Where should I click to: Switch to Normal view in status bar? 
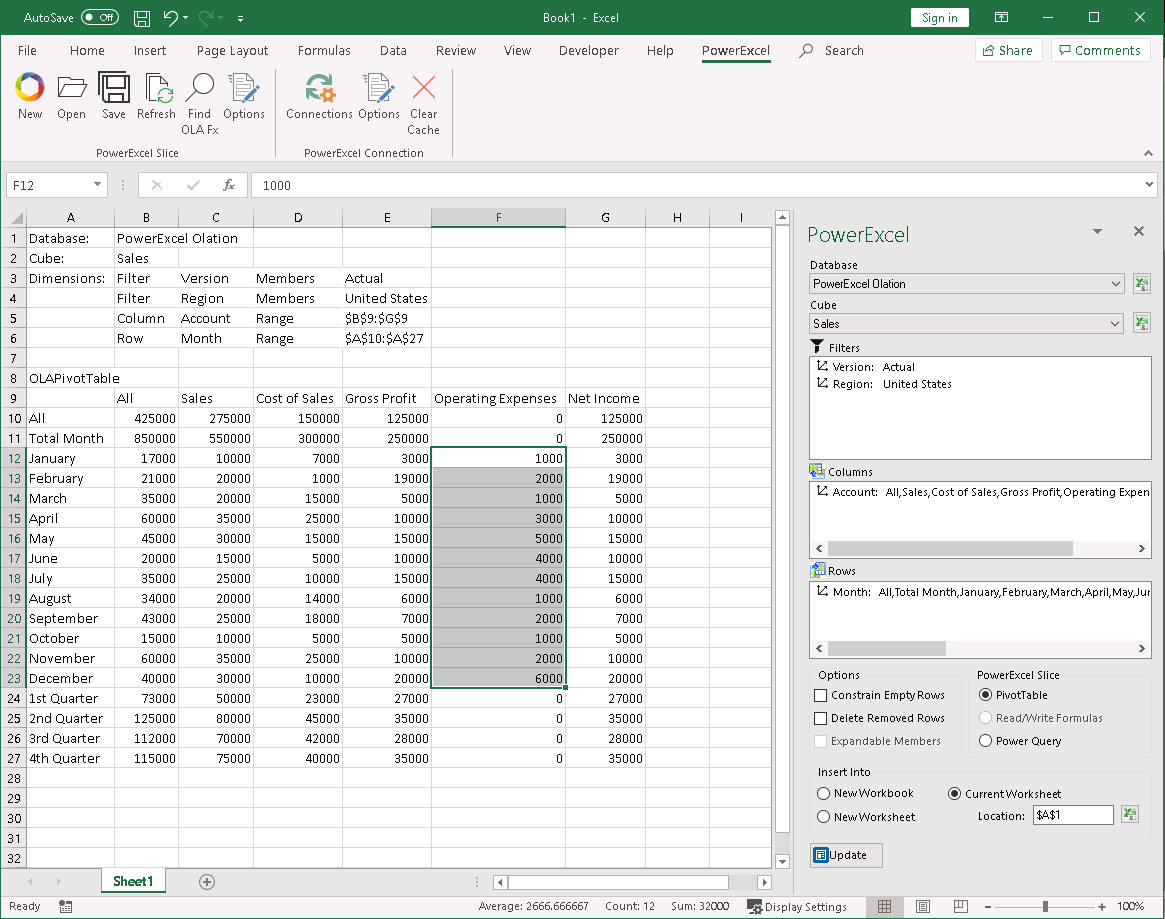pyautogui.click(x=884, y=906)
